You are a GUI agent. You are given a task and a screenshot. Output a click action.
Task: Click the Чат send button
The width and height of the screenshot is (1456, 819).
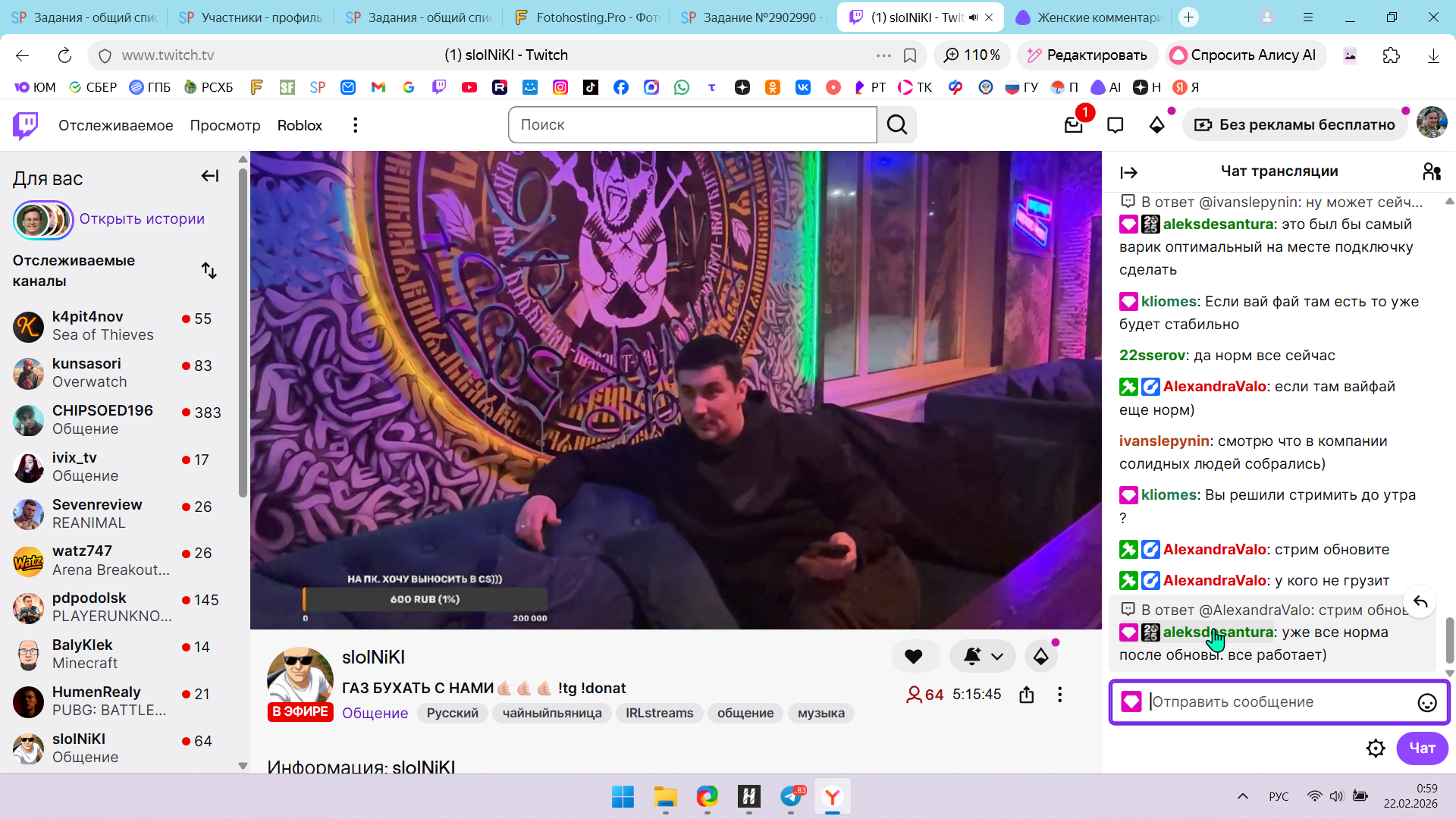click(1421, 748)
